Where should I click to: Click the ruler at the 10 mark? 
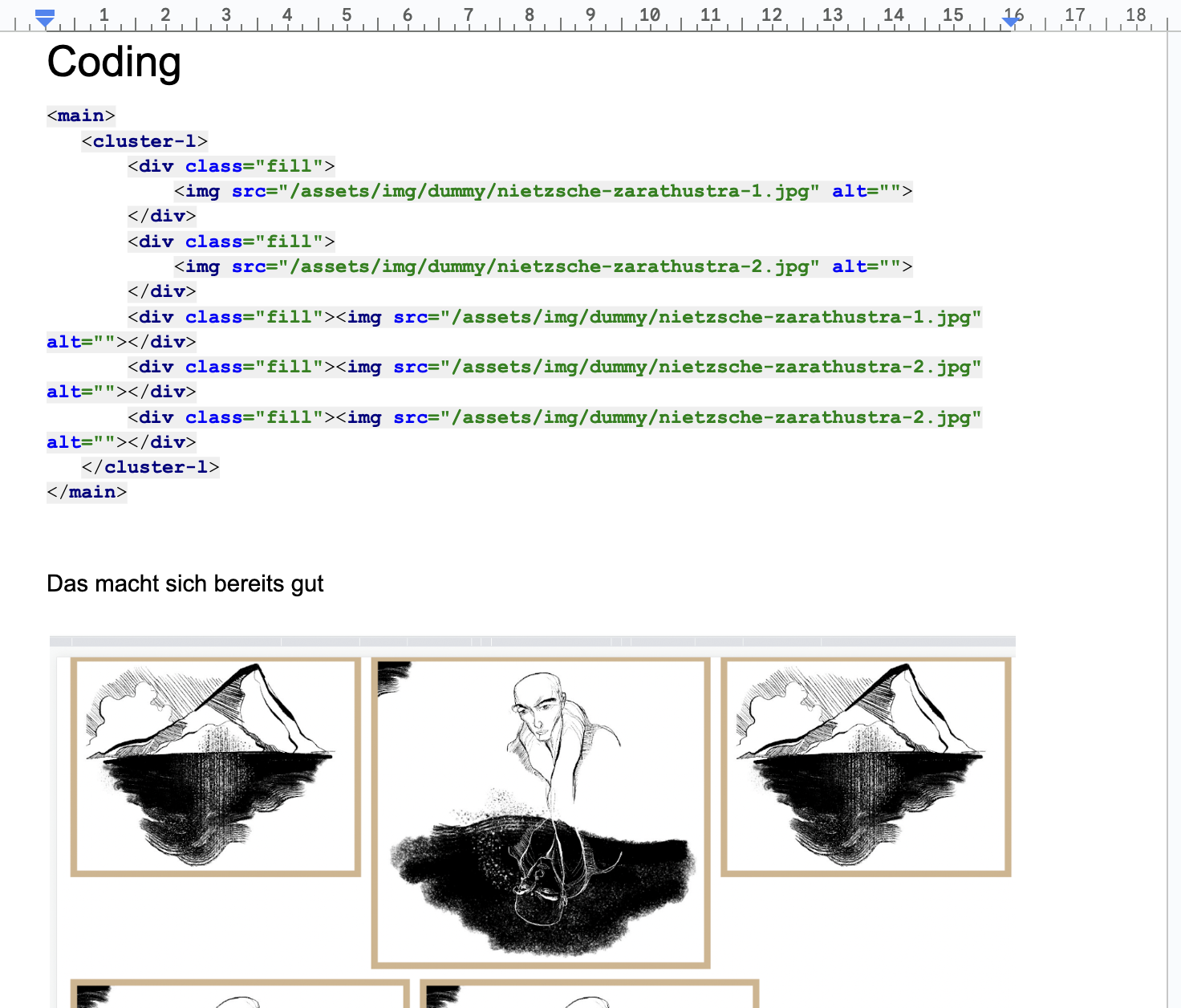(650, 15)
